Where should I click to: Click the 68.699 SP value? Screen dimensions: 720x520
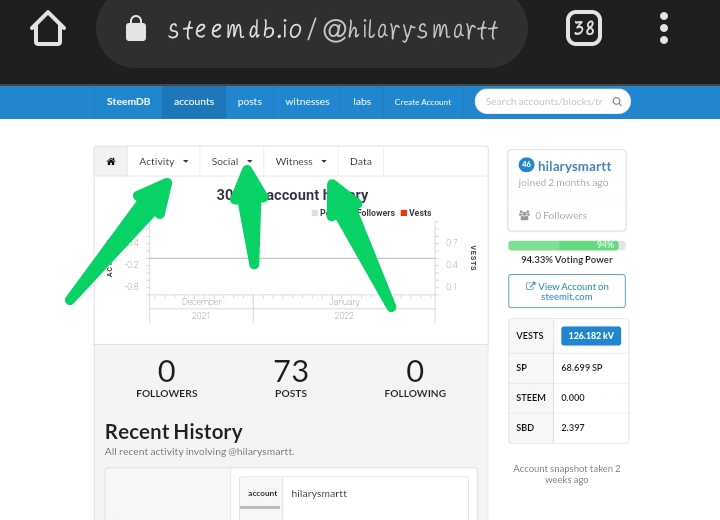pyautogui.click(x=582, y=368)
